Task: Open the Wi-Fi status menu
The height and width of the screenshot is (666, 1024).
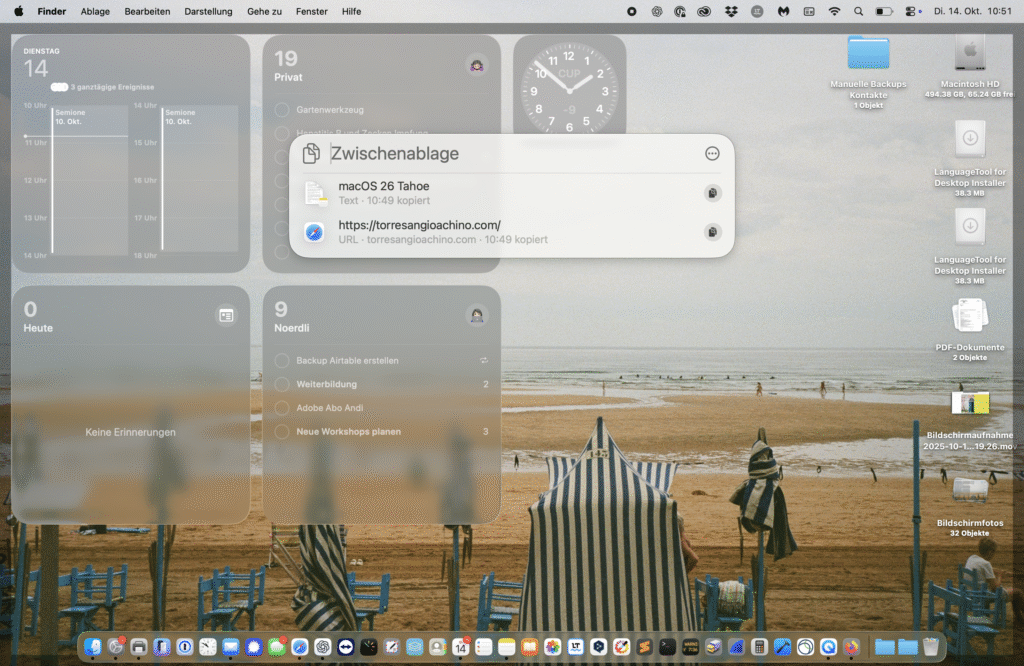Action: coord(834,11)
